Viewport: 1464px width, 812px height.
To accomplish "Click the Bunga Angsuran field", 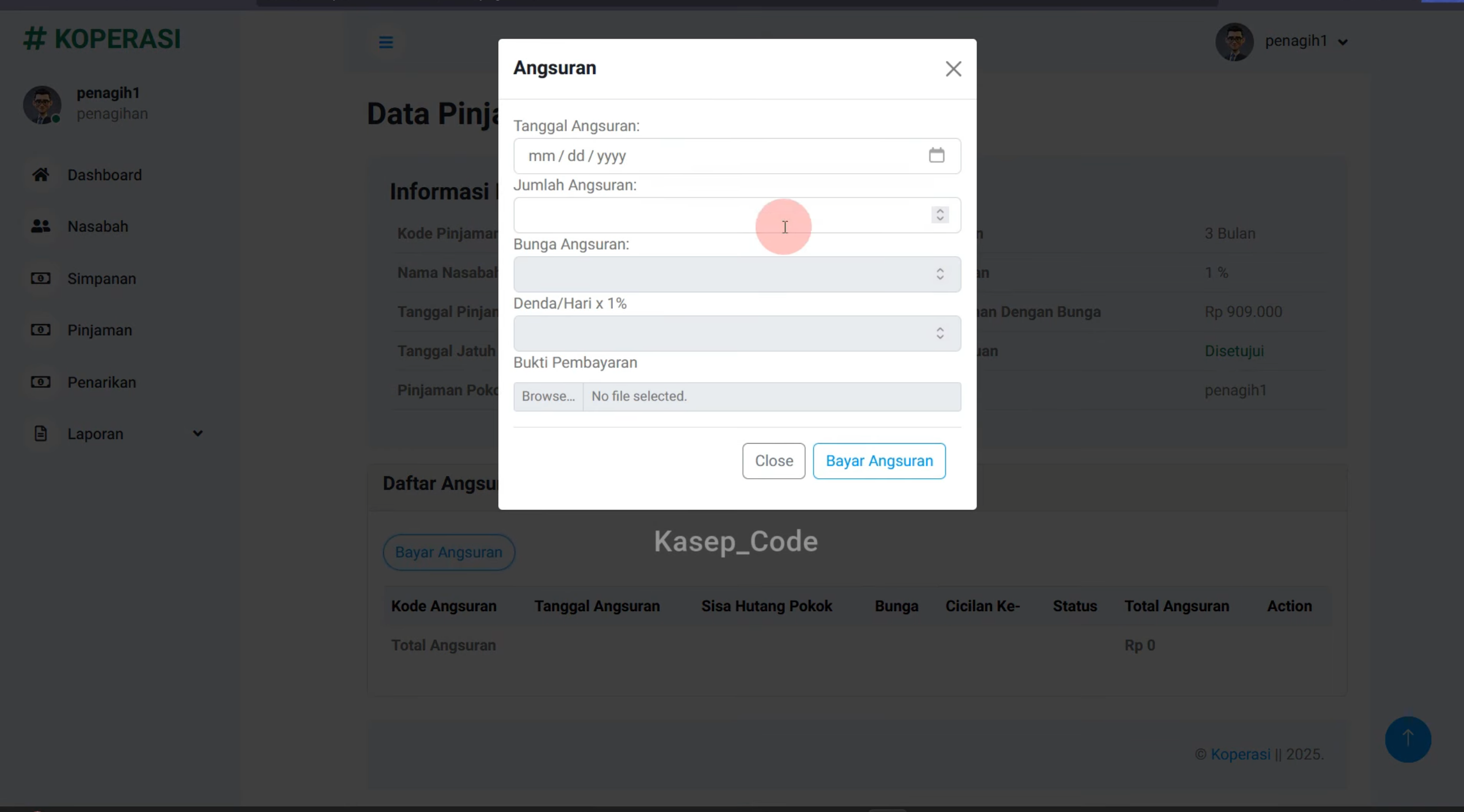I will pos(737,275).
